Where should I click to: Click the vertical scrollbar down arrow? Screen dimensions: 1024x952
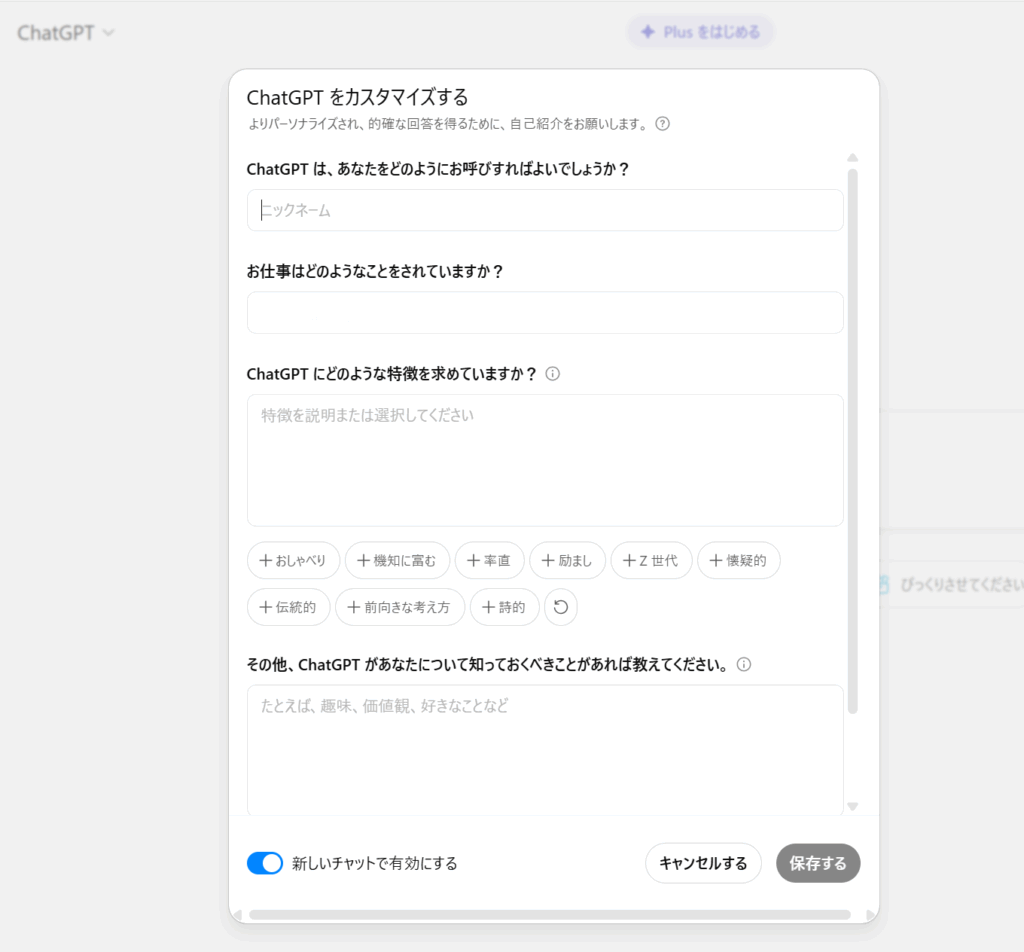(x=852, y=806)
